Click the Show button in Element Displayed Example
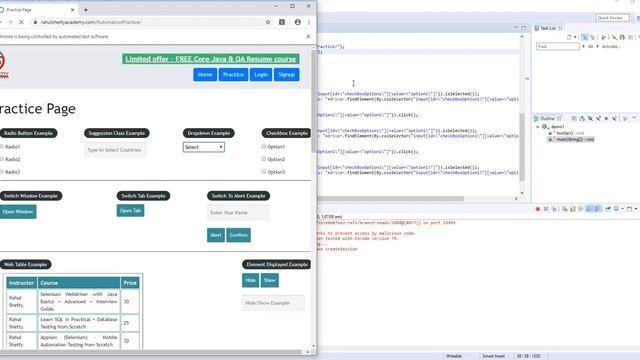This screenshot has width=640, height=360. click(x=269, y=280)
